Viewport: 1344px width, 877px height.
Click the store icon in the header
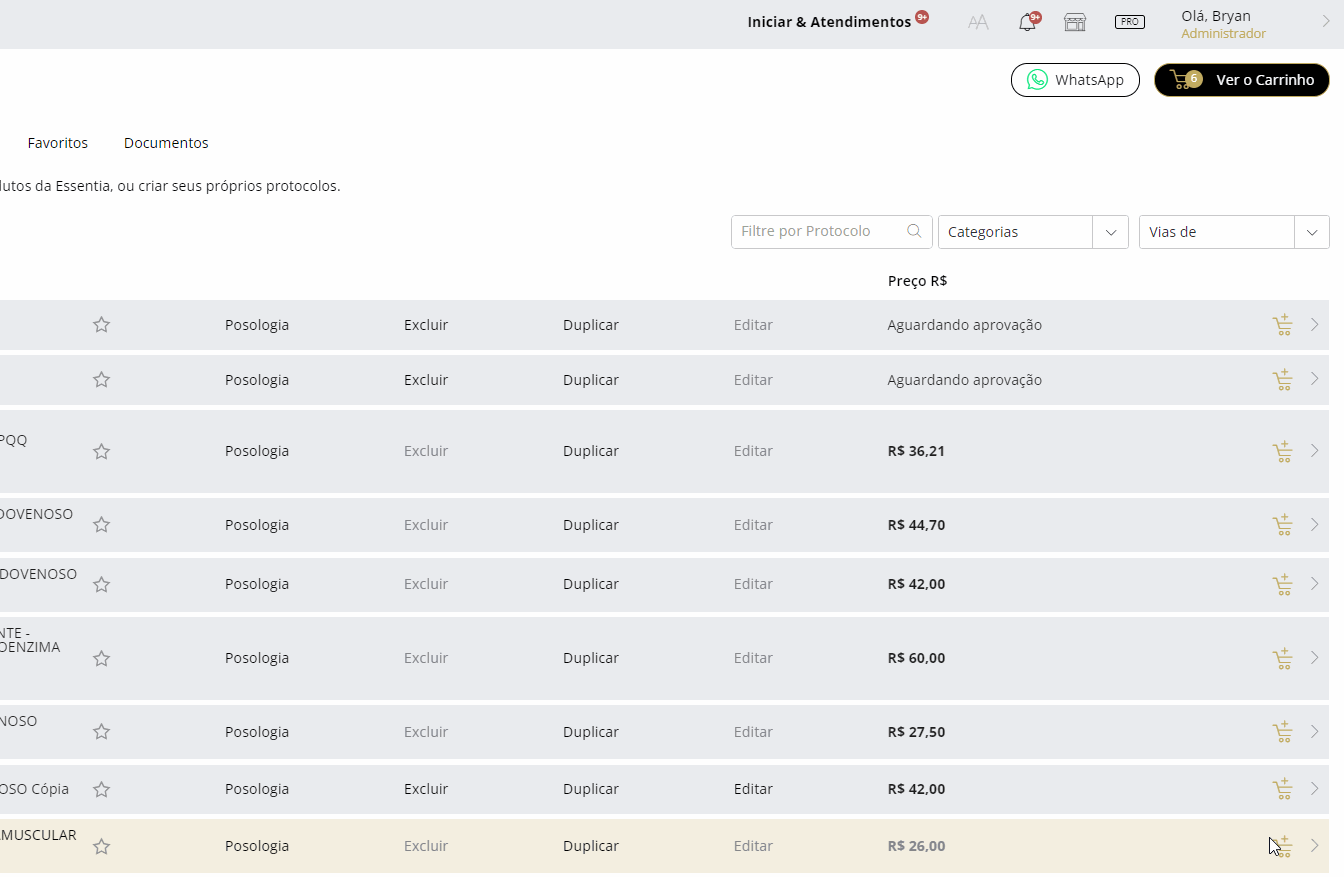click(x=1075, y=23)
